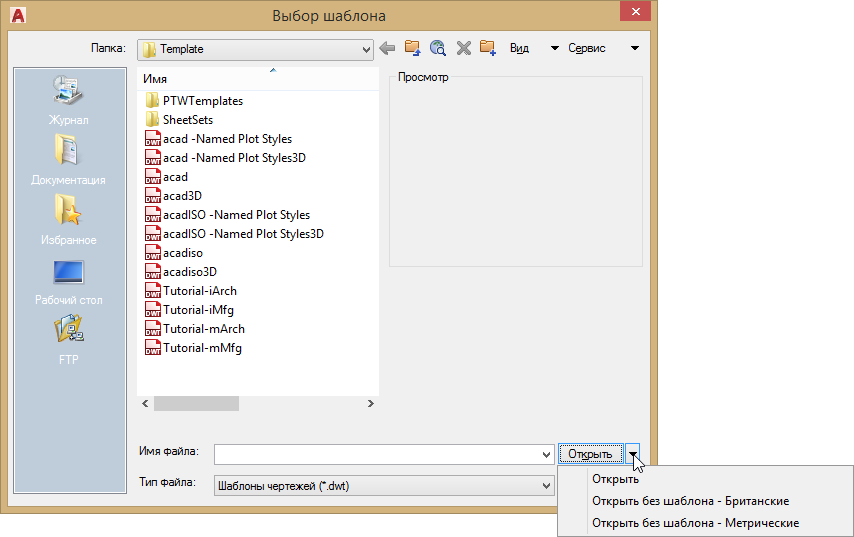
Task: Click the delete X toolbar icon
Action: [463, 48]
